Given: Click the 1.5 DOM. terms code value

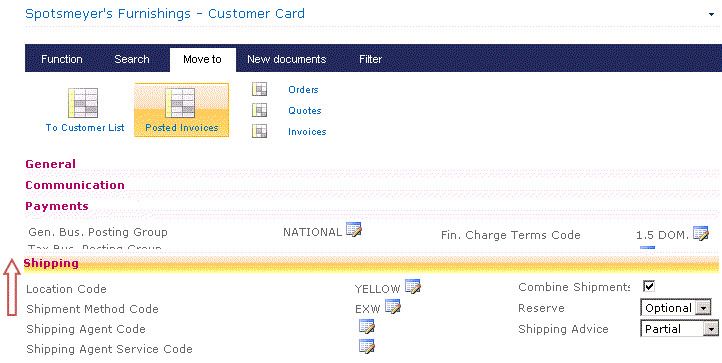Looking at the screenshot, I should pos(662,235).
